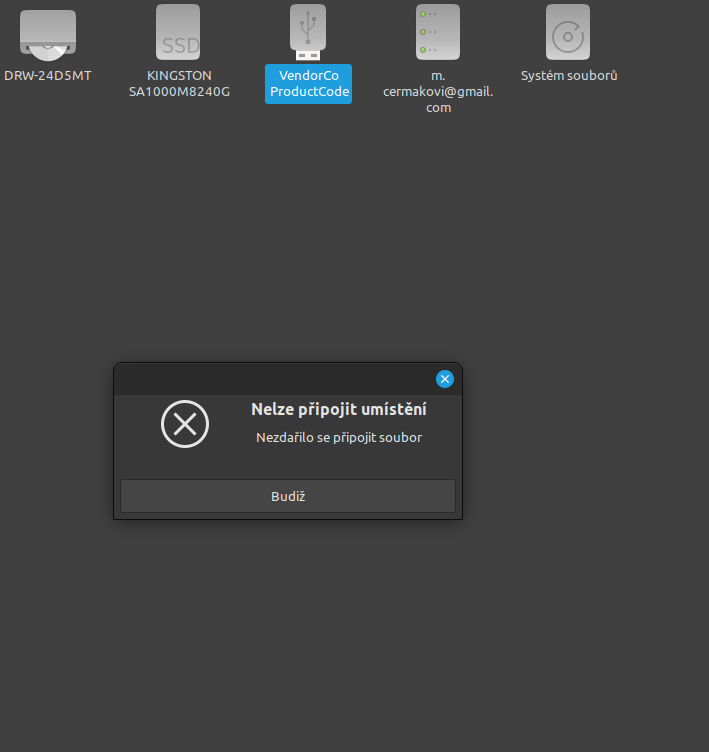The width and height of the screenshot is (709, 752).
Task: Select the Systém souborů disk icon
Action: point(568,32)
